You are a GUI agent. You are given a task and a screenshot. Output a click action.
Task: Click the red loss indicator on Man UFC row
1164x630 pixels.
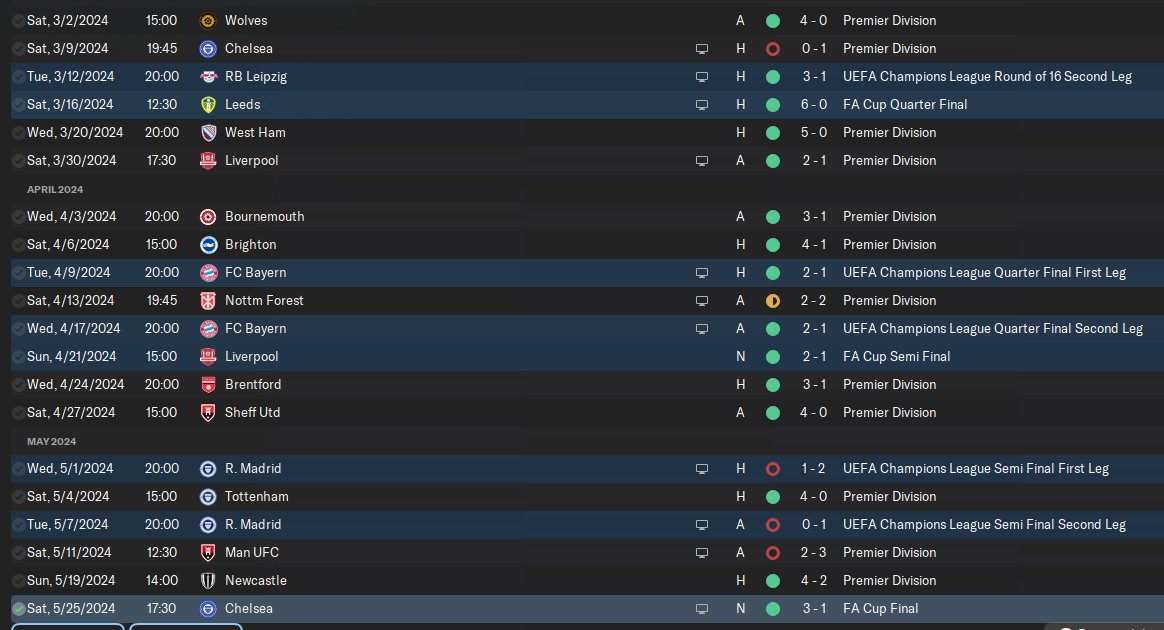[772, 552]
